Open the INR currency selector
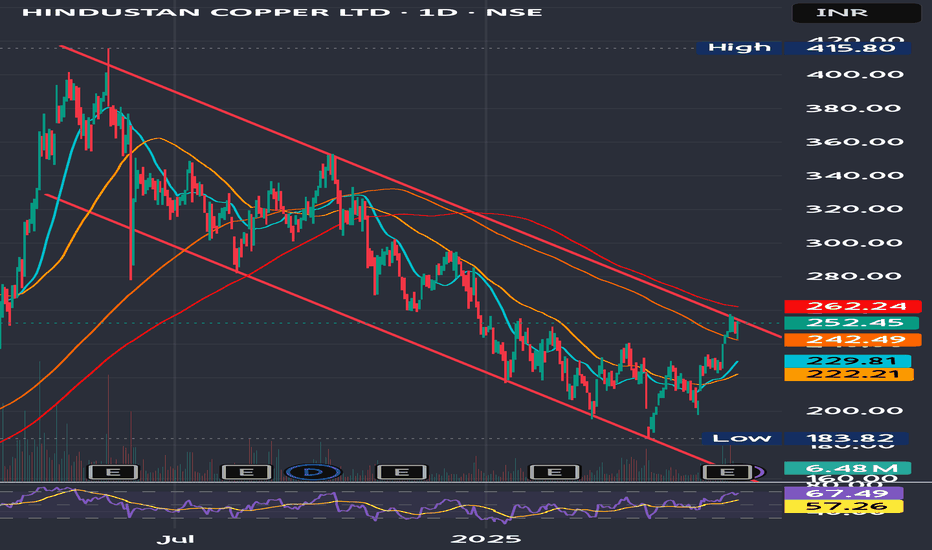 pyautogui.click(x=857, y=12)
